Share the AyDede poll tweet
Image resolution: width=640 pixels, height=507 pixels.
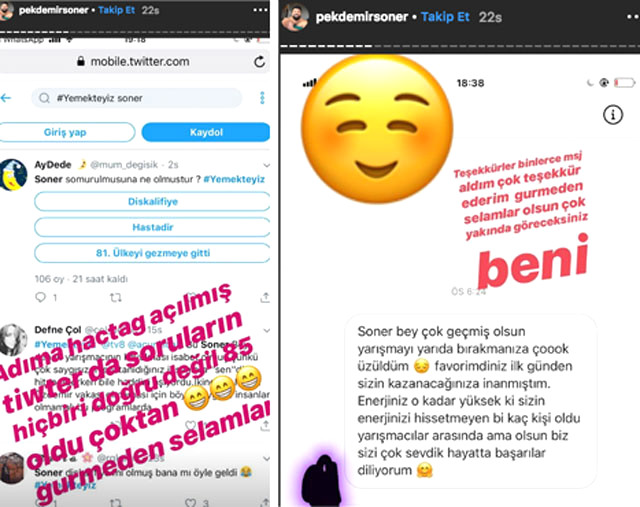pos(265,297)
